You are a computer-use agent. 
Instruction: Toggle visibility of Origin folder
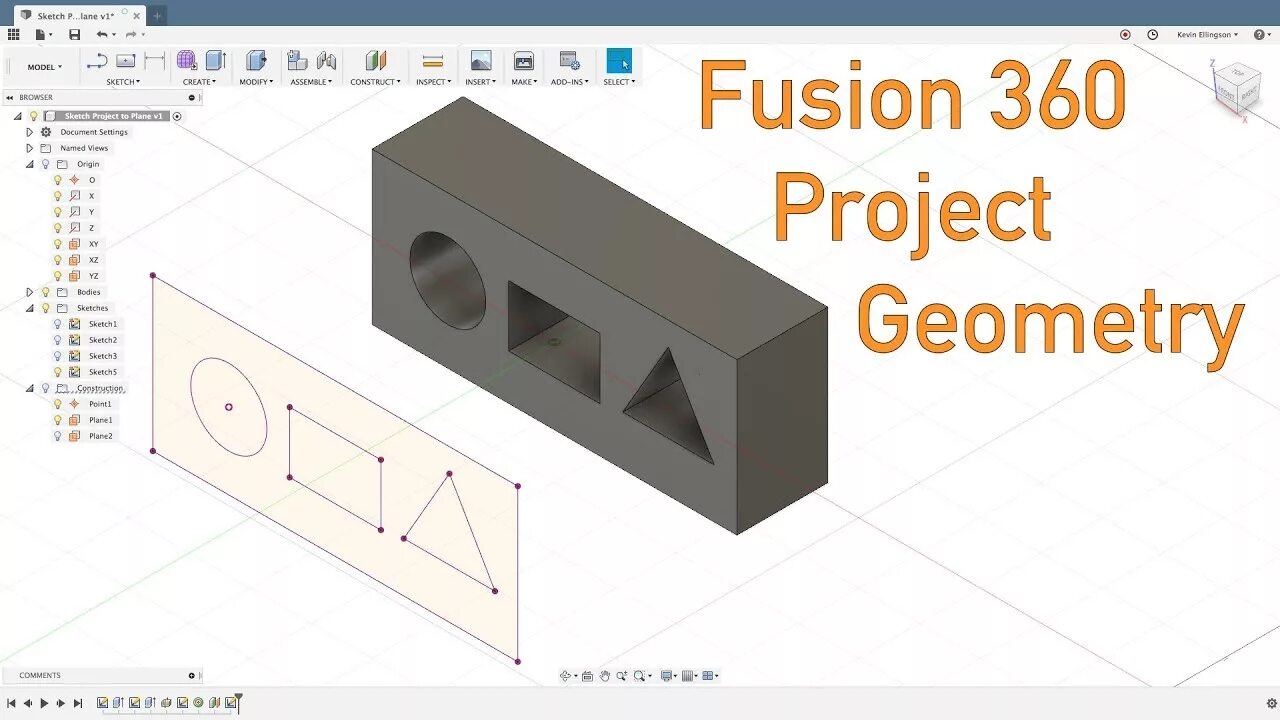(x=45, y=164)
